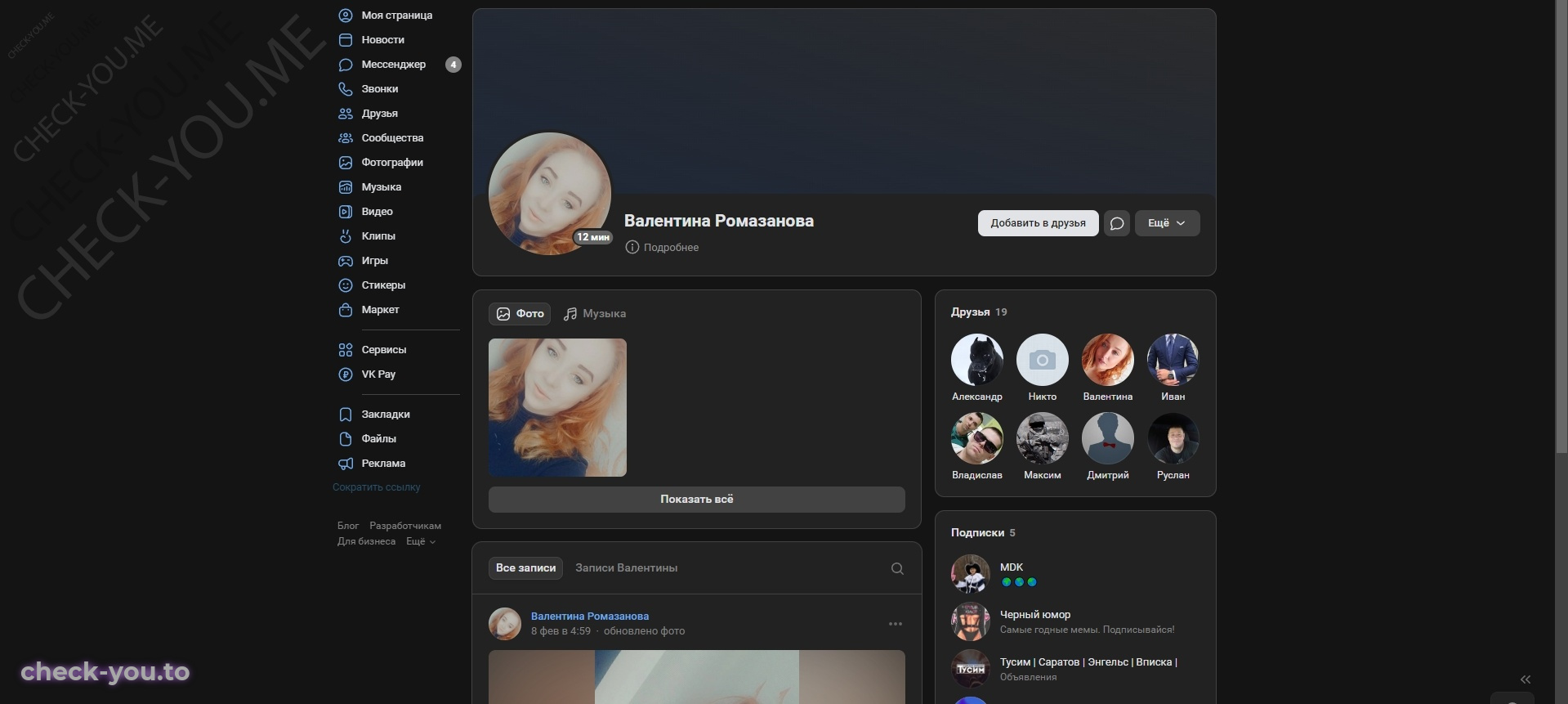The height and width of the screenshot is (704, 1568).
Task: Switch to the Фото tab
Action: pyautogui.click(x=520, y=314)
